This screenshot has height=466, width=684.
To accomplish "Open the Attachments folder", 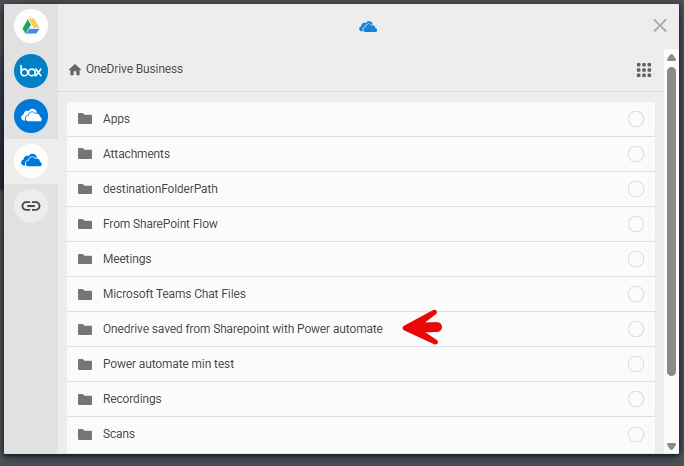I will coord(136,154).
